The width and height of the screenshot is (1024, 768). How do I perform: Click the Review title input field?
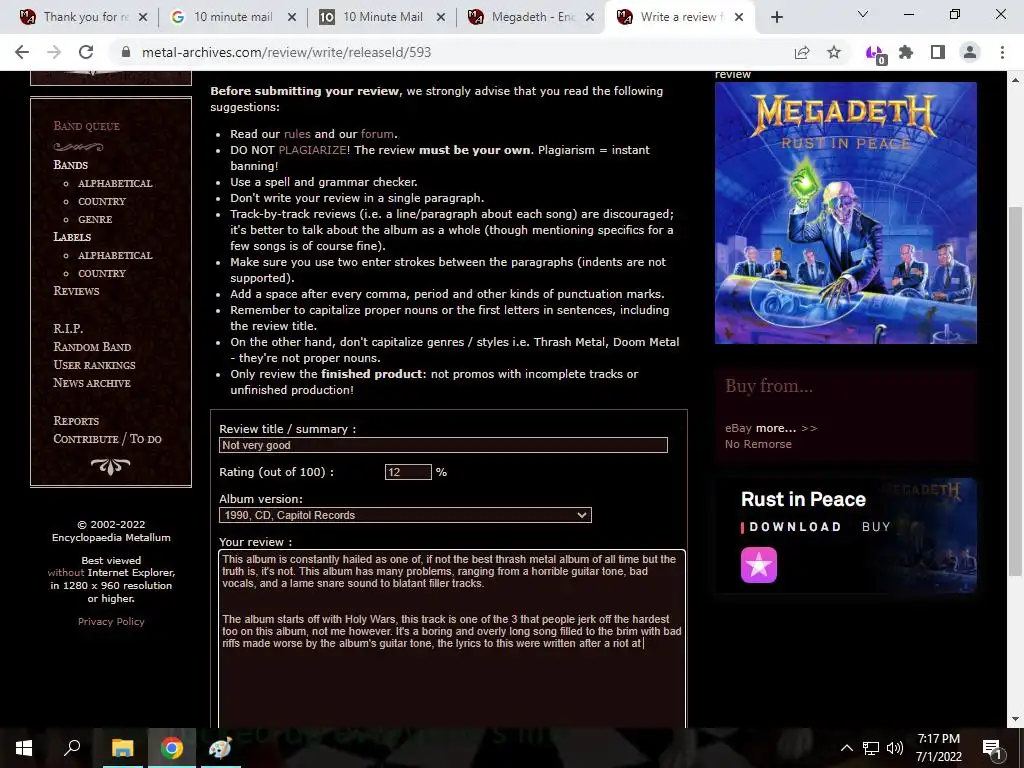(x=443, y=445)
